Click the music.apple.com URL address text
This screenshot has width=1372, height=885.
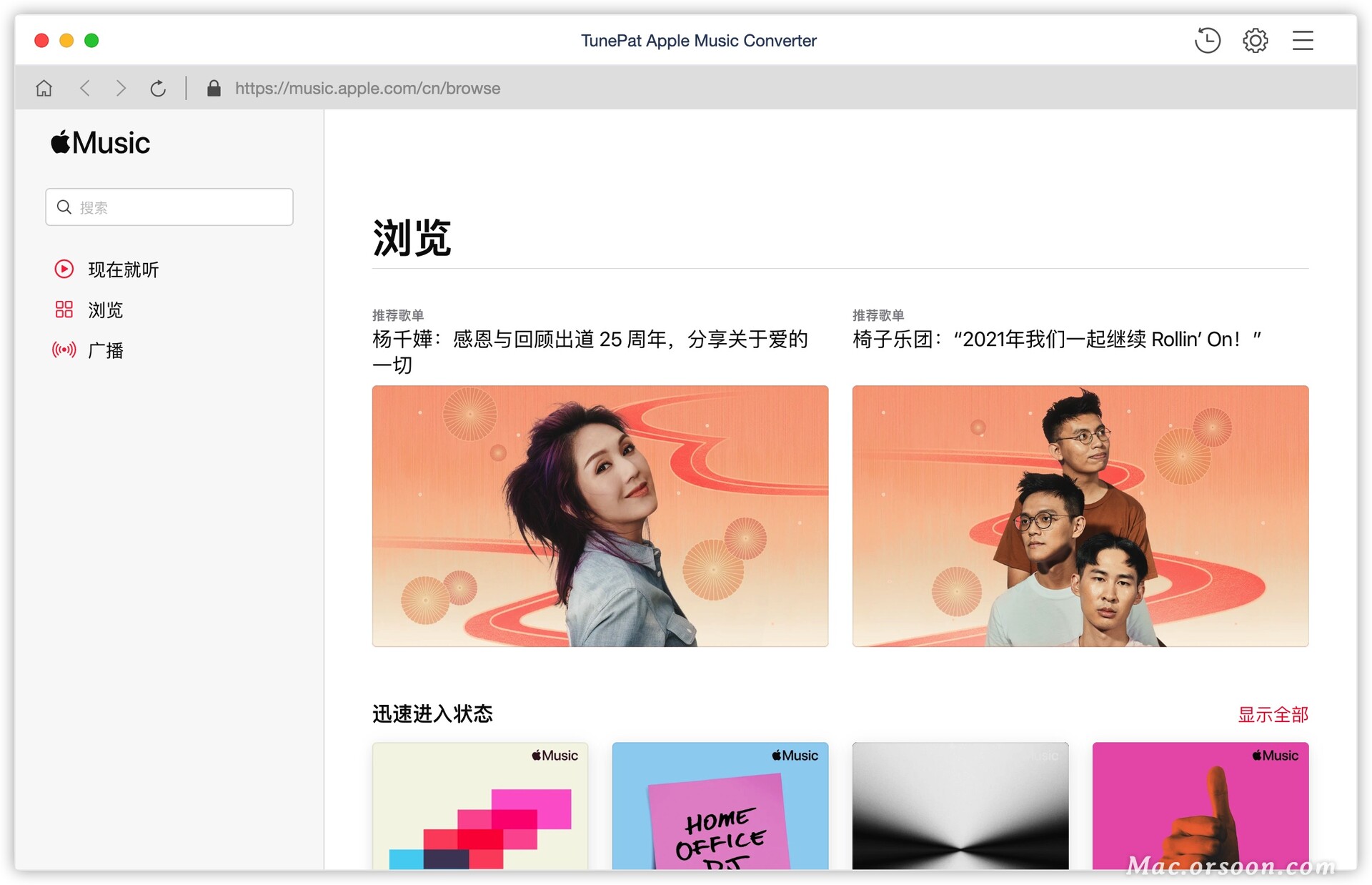pyautogui.click(x=367, y=89)
